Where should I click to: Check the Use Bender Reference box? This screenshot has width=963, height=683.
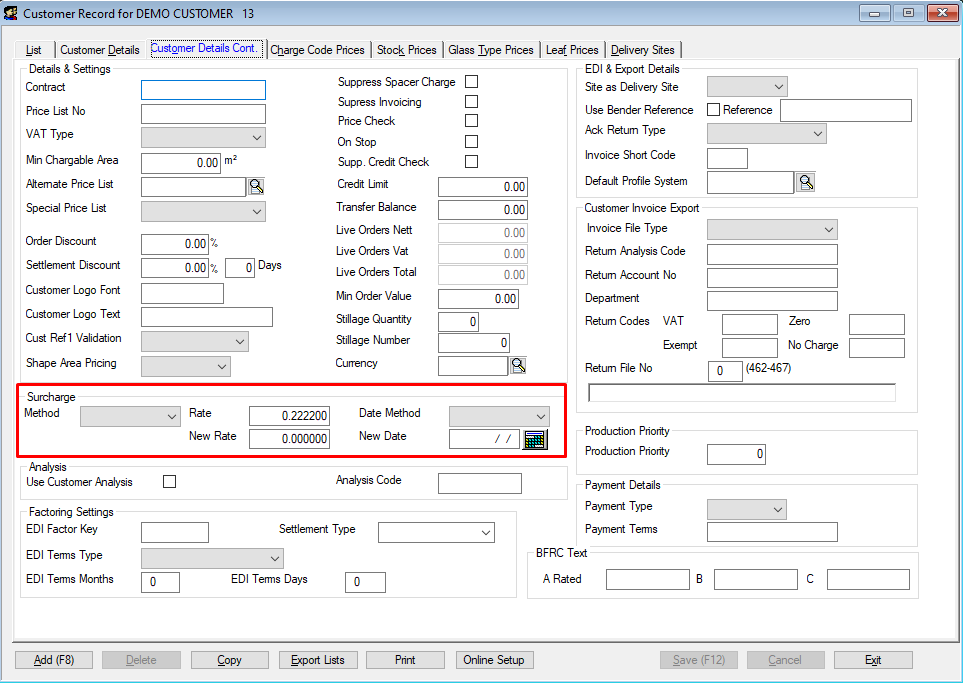point(714,110)
